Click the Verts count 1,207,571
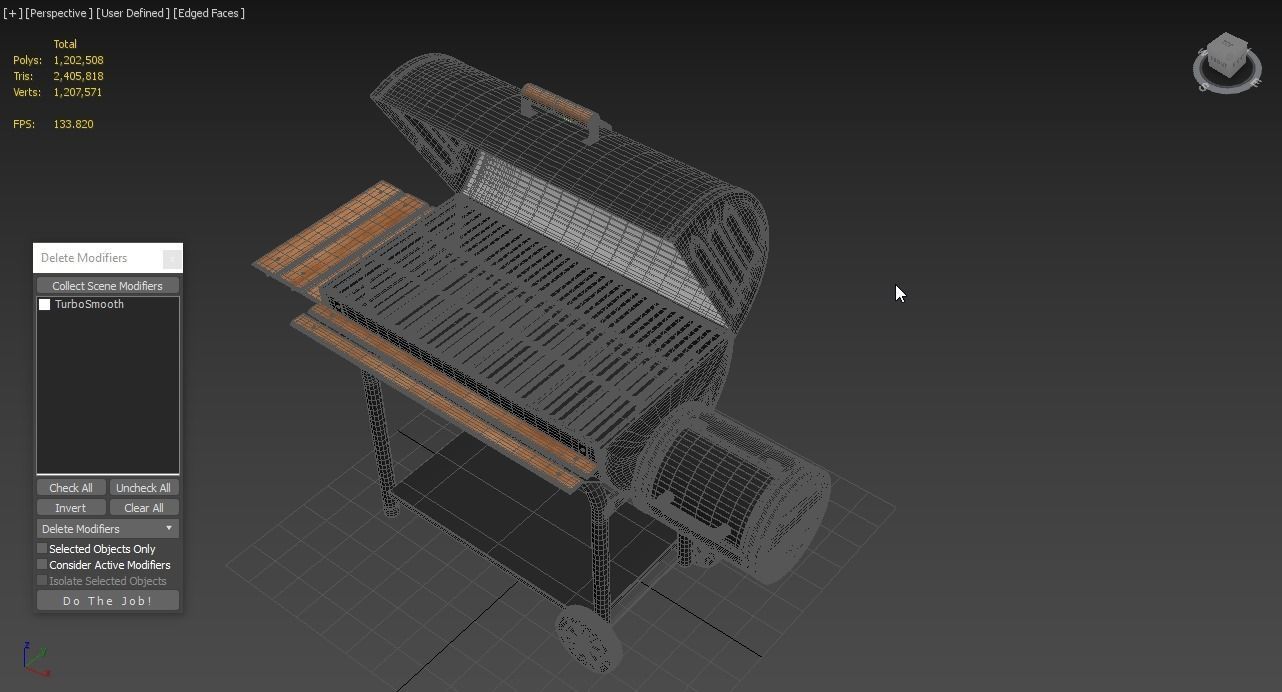Viewport: 1282px width, 692px height. point(78,92)
